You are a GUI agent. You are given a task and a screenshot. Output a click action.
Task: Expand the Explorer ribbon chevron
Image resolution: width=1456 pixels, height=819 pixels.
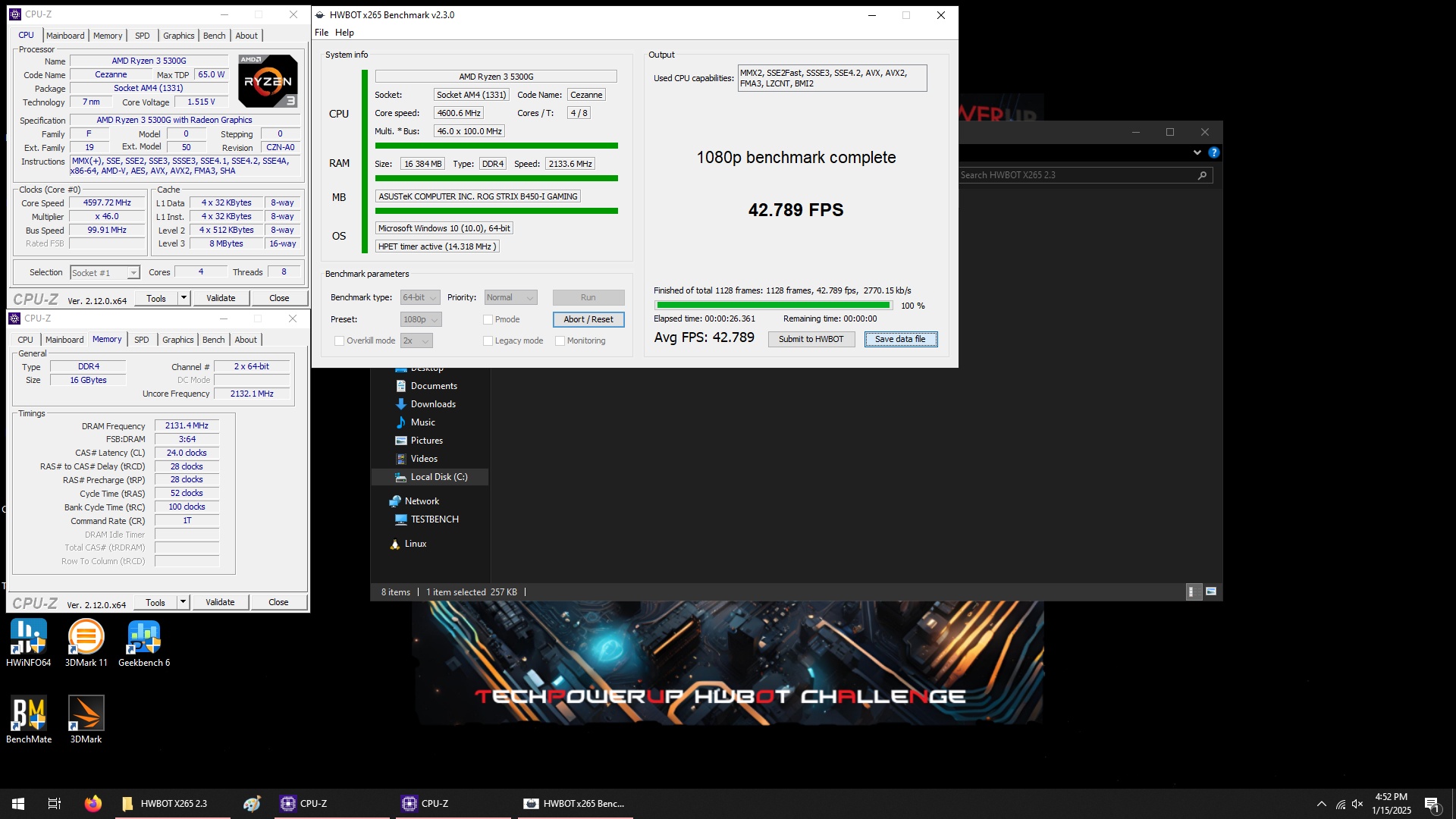1197,152
